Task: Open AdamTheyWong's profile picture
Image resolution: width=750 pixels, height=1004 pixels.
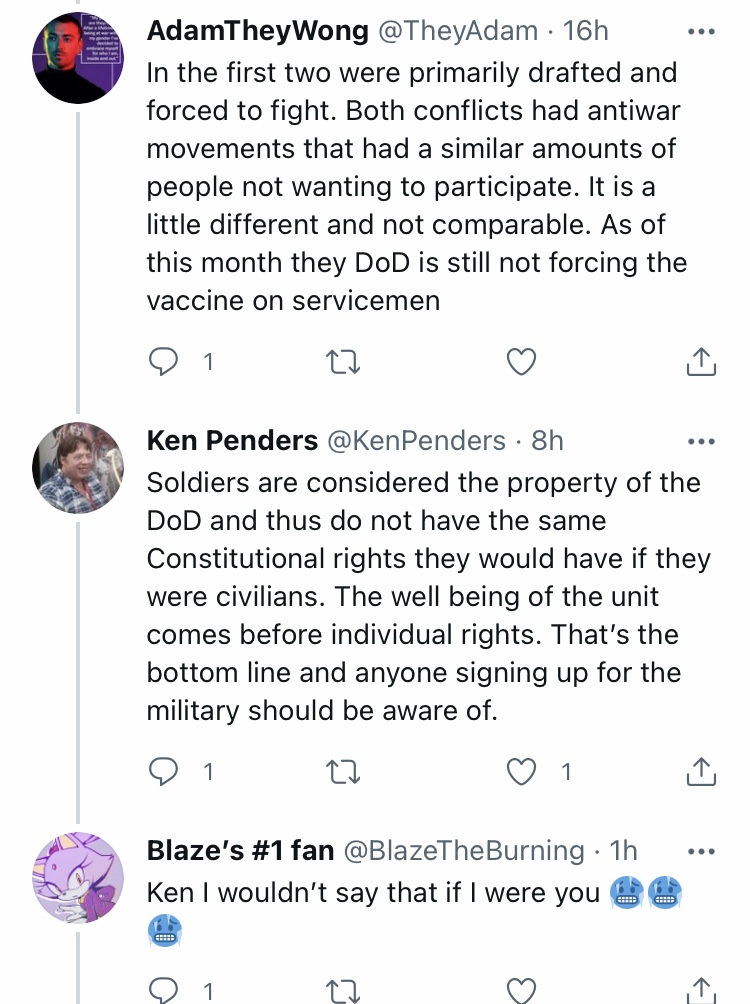Action: click(78, 58)
